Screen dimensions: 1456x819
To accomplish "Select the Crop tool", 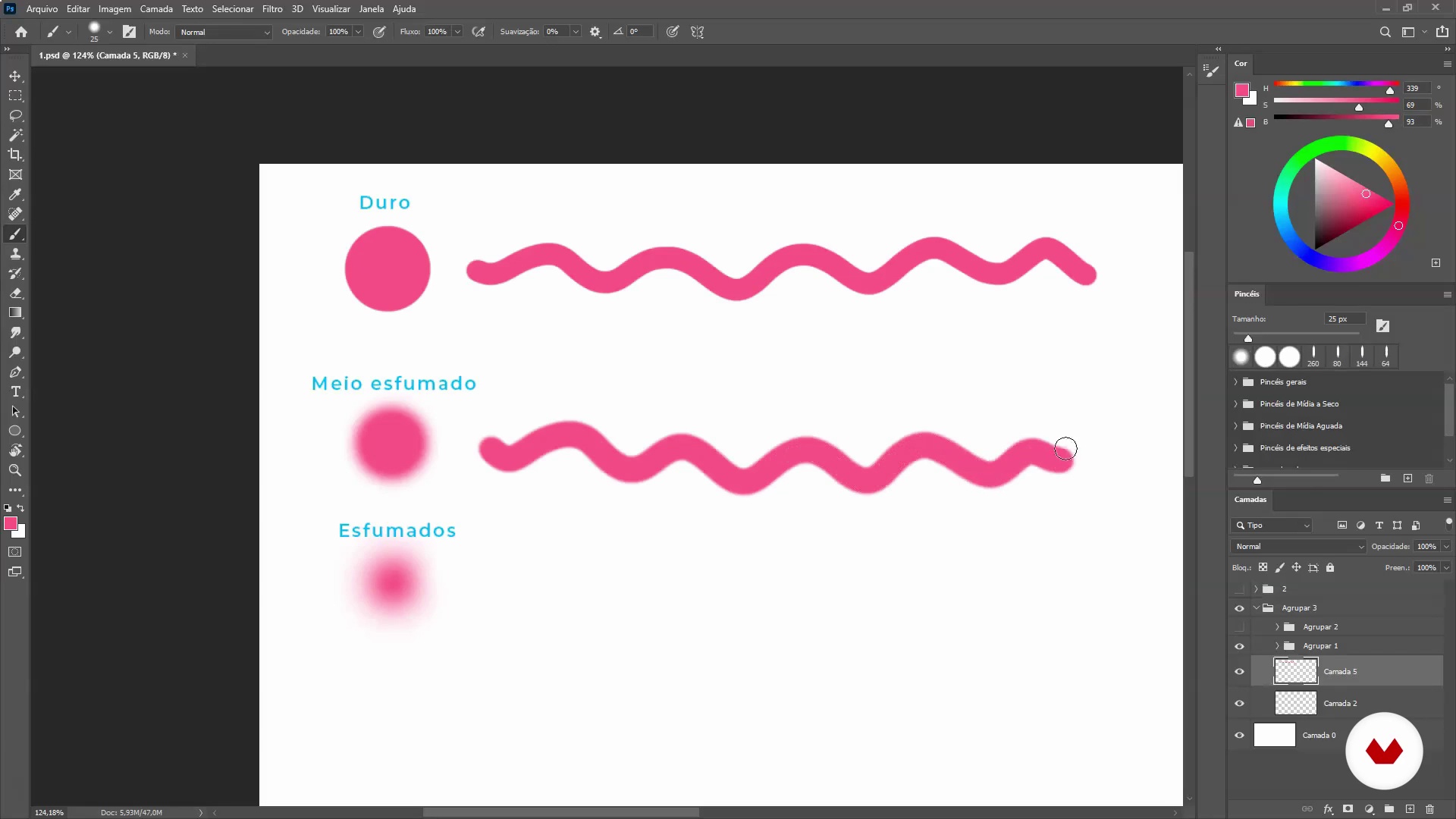I will point(15,155).
